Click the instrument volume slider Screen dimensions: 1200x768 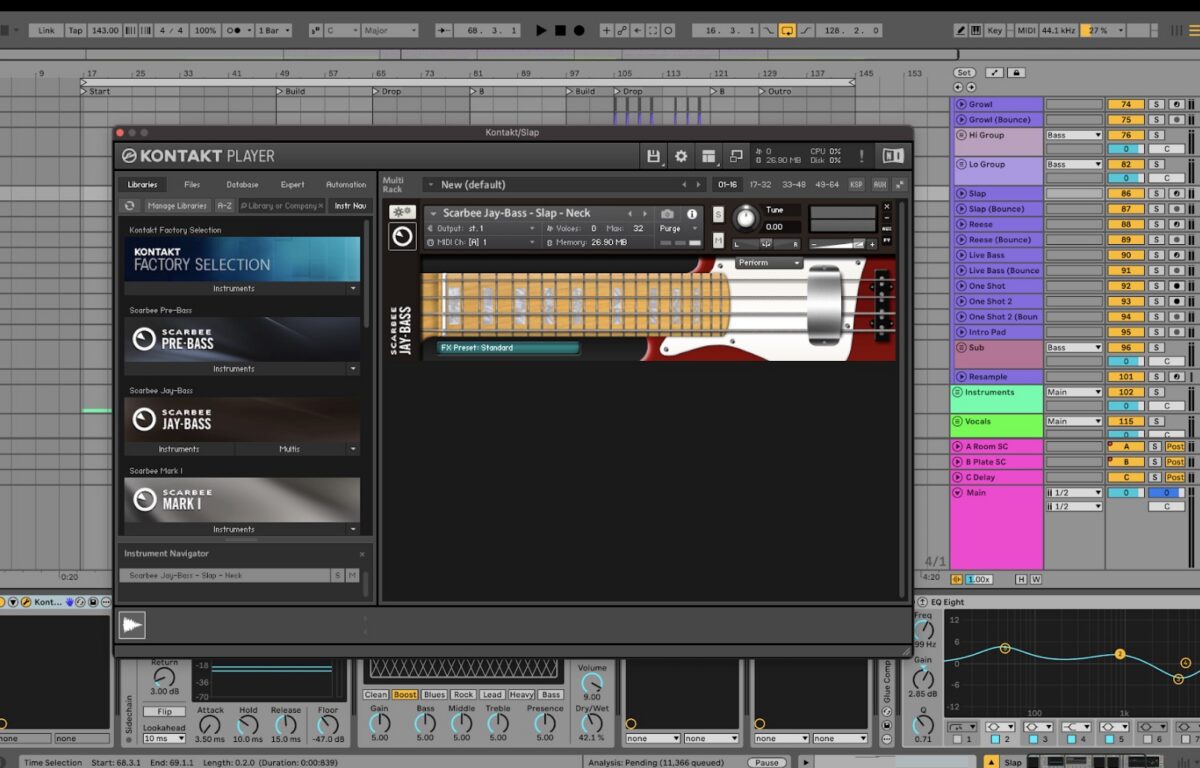click(x=843, y=244)
